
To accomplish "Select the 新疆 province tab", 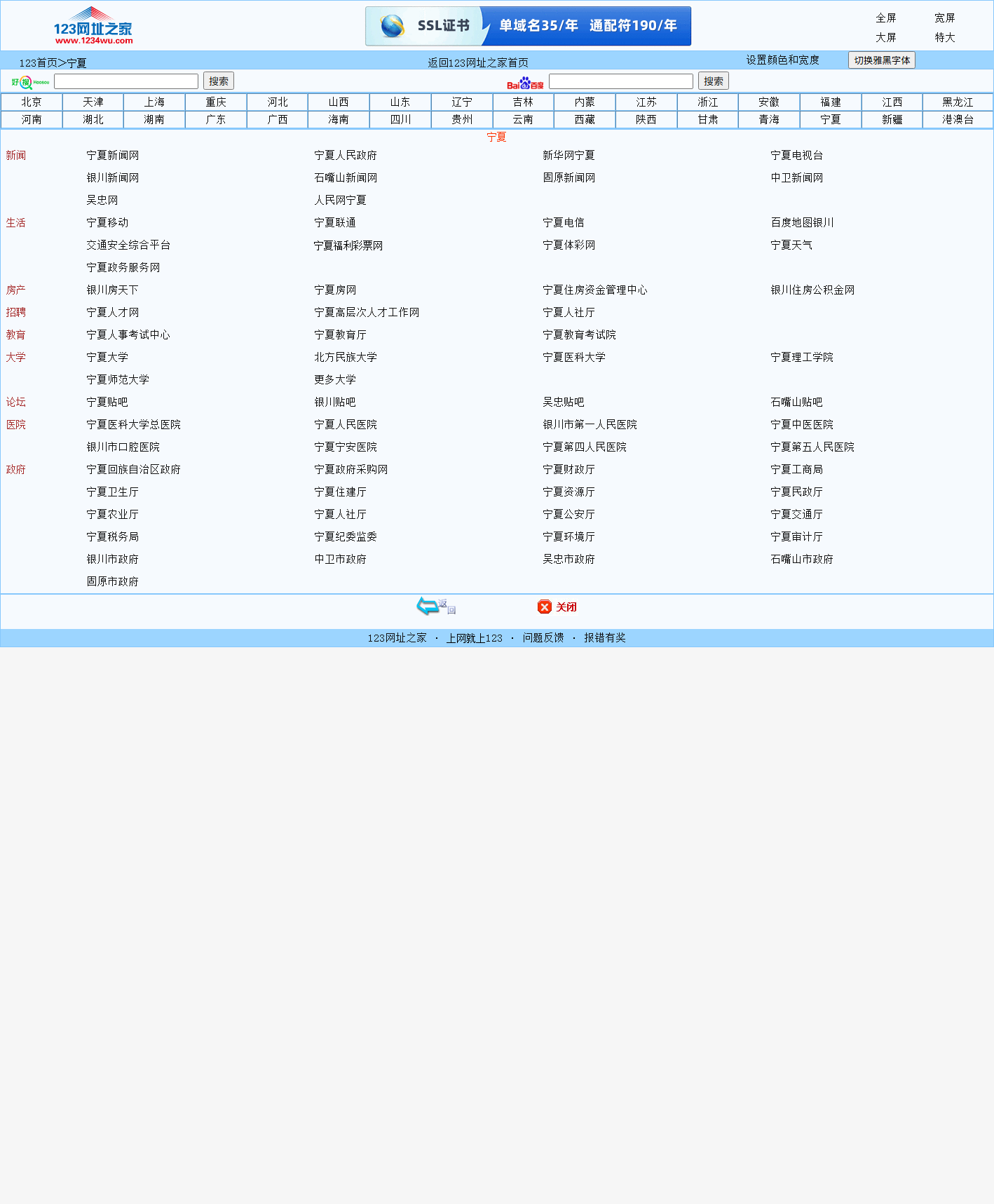I will (x=892, y=120).
